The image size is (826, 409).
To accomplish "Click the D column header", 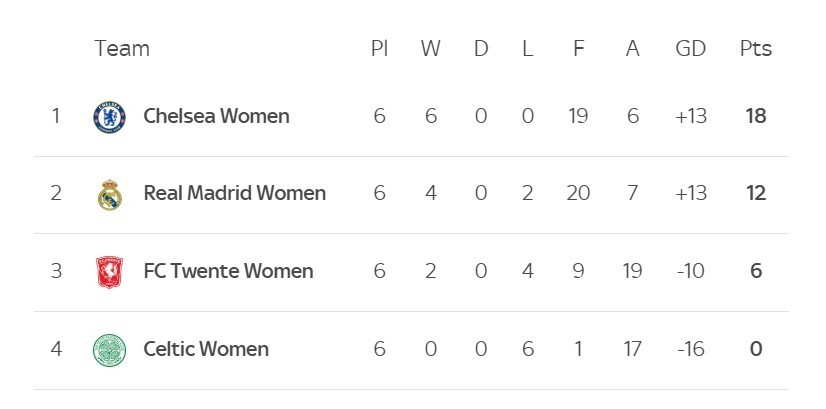I will coord(481,49).
